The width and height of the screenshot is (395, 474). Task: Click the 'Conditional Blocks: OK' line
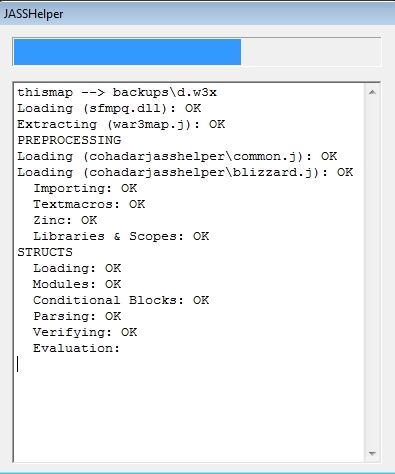tap(121, 300)
